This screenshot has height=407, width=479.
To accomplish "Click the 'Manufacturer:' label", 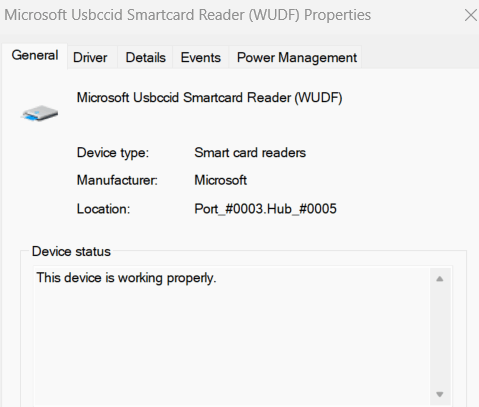I will 117,180.
